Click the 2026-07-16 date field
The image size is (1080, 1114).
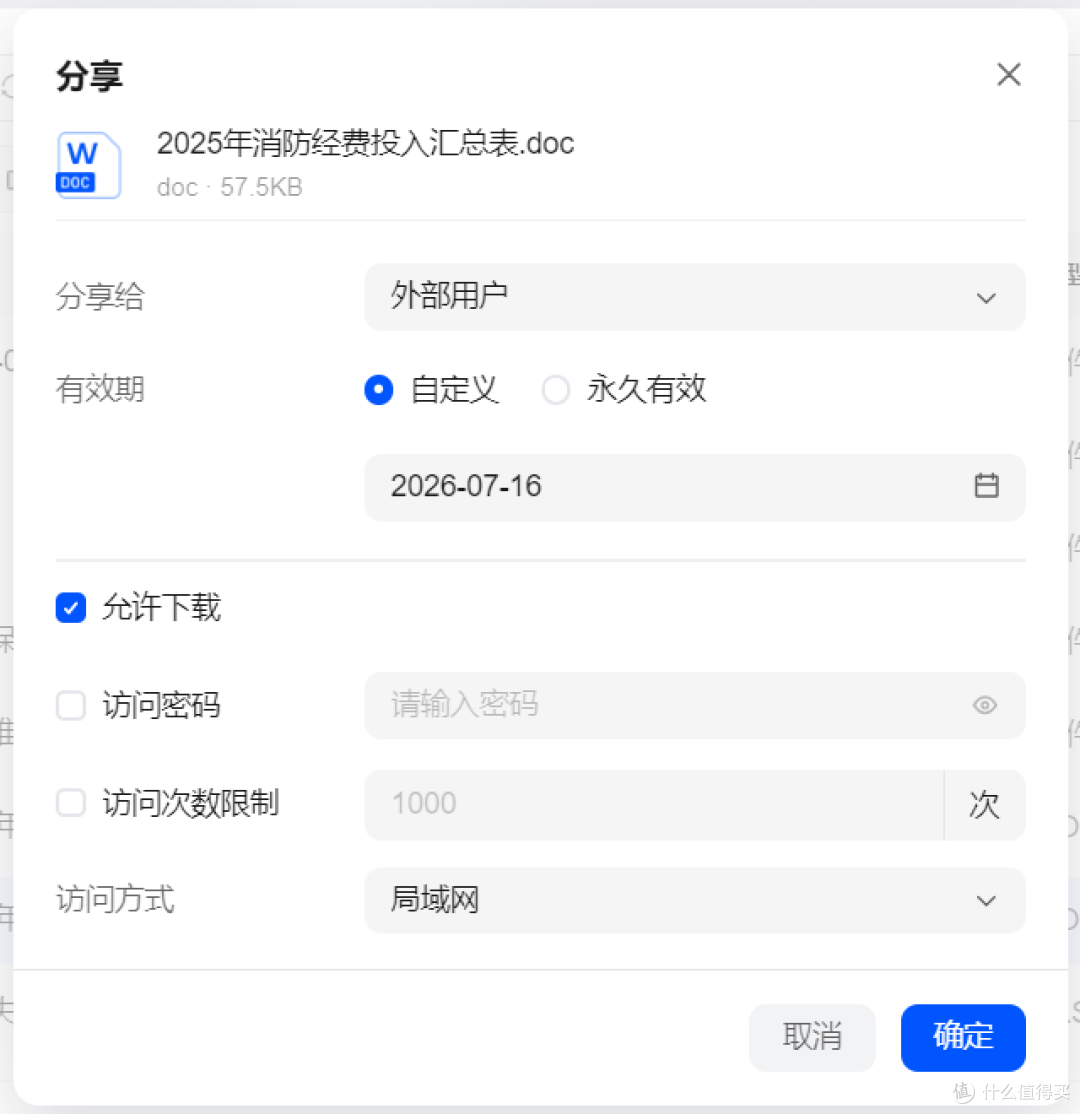click(694, 487)
